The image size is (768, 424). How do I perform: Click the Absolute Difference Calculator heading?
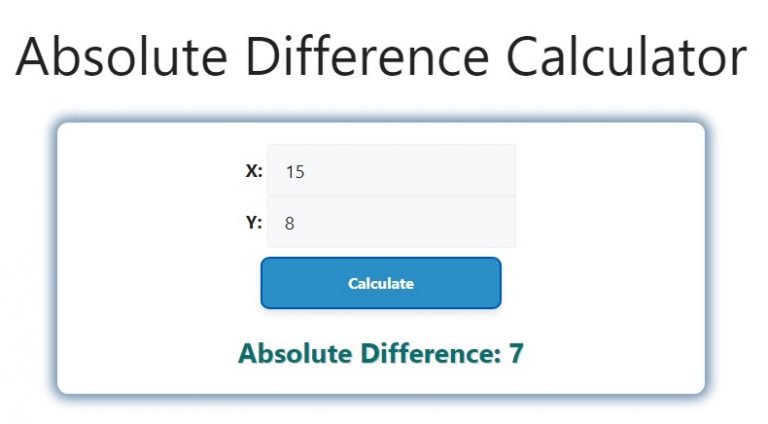click(x=381, y=57)
